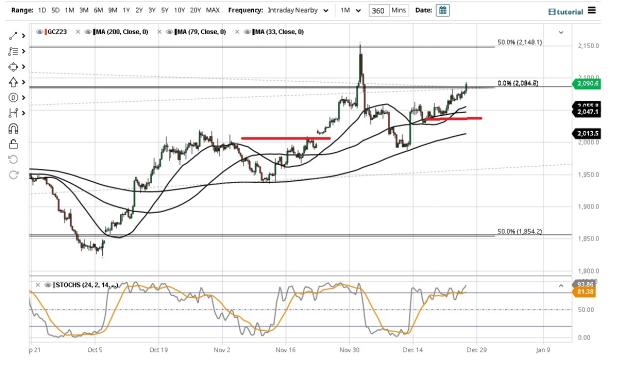Expand arrow marker tool options
This screenshot has height=365, width=625.
pyautogui.click(x=24, y=82)
